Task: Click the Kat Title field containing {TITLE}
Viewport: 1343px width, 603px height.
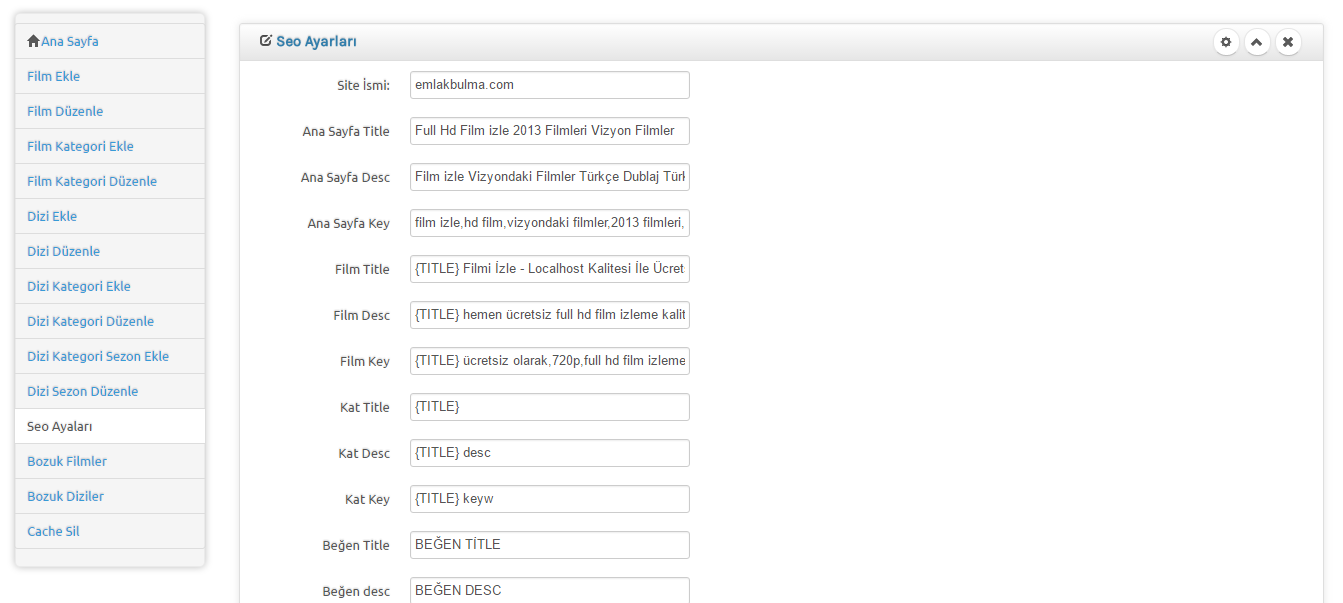Action: click(550, 407)
